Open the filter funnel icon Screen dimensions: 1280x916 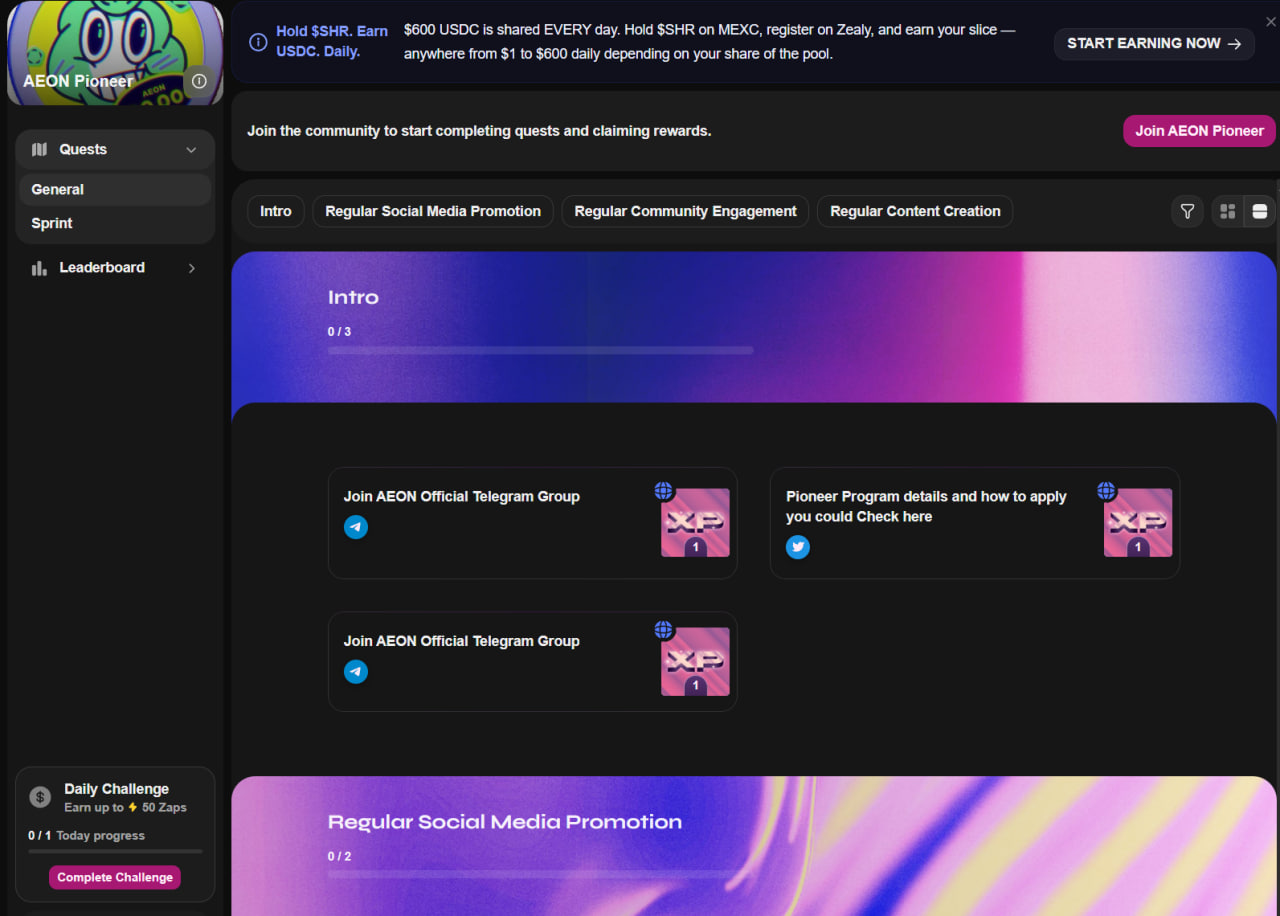1187,211
